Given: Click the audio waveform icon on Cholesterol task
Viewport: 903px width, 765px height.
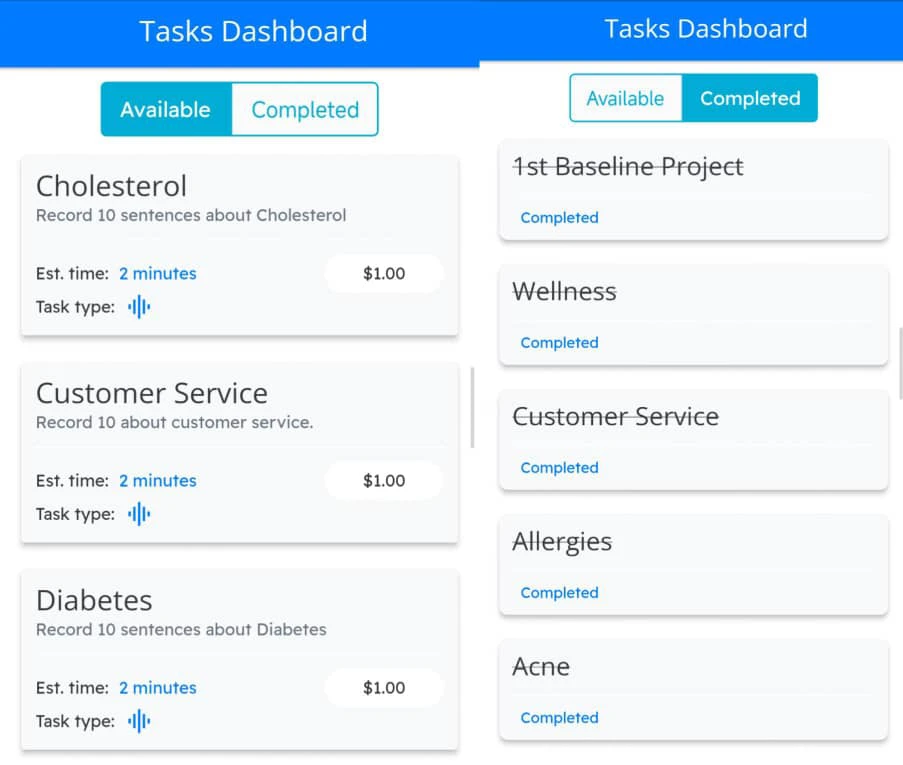Looking at the screenshot, I should tap(139, 307).
